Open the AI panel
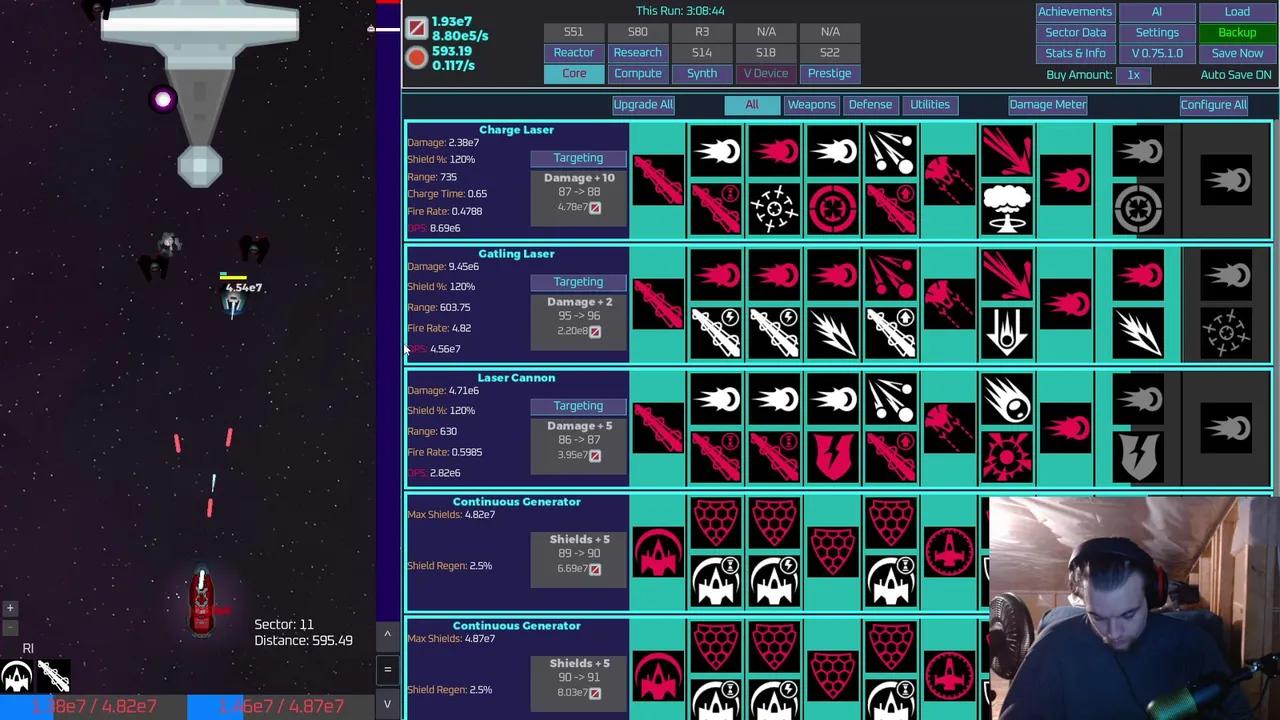The image size is (1280, 720). tap(1157, 11)
